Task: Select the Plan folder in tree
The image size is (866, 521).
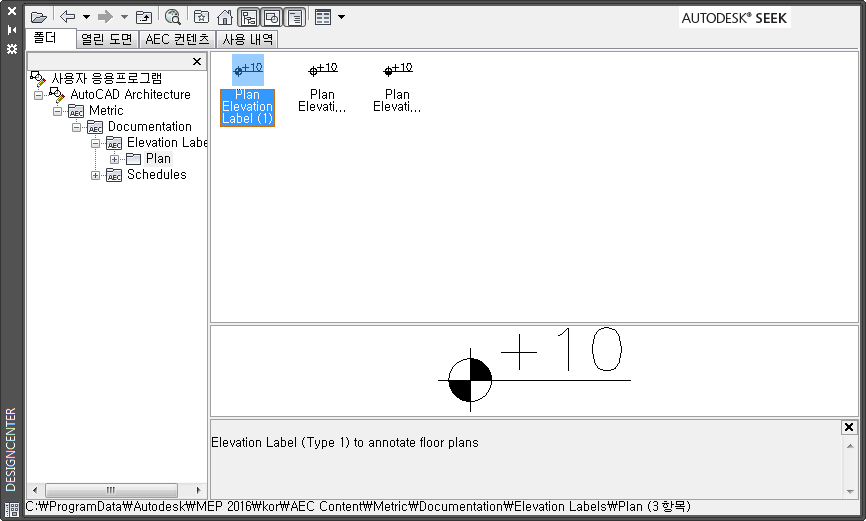Action: coord(158,159)
